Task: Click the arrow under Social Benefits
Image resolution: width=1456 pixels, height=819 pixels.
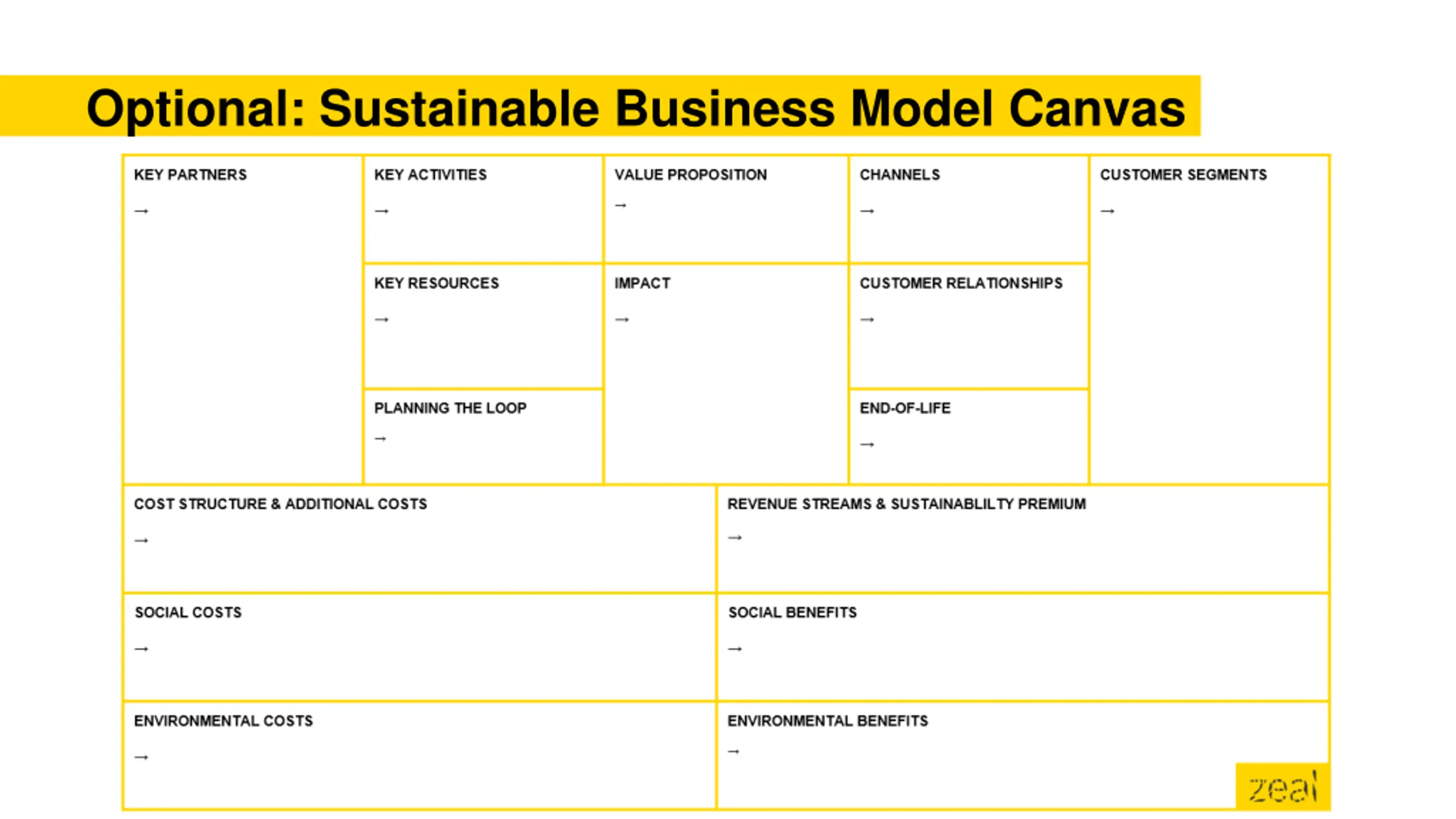Action: pyautogui.click(x=735, y=649)
